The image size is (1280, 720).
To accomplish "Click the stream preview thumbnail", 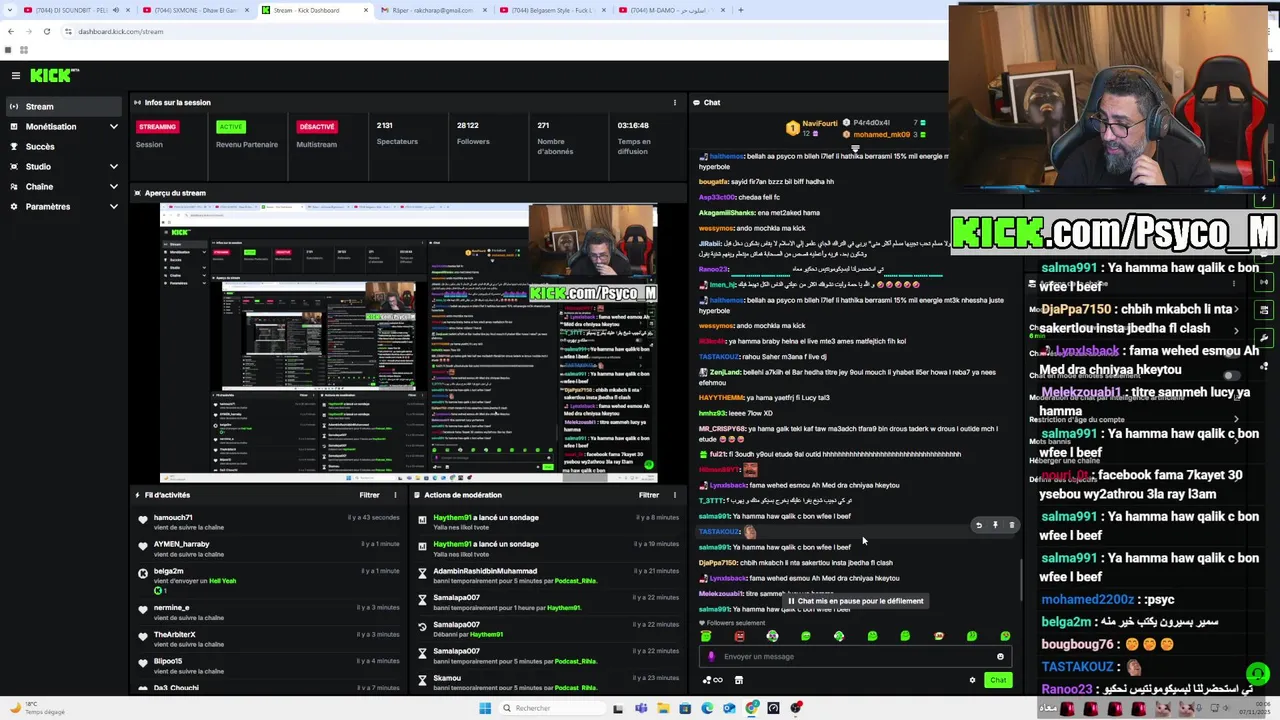I will 409,343.
